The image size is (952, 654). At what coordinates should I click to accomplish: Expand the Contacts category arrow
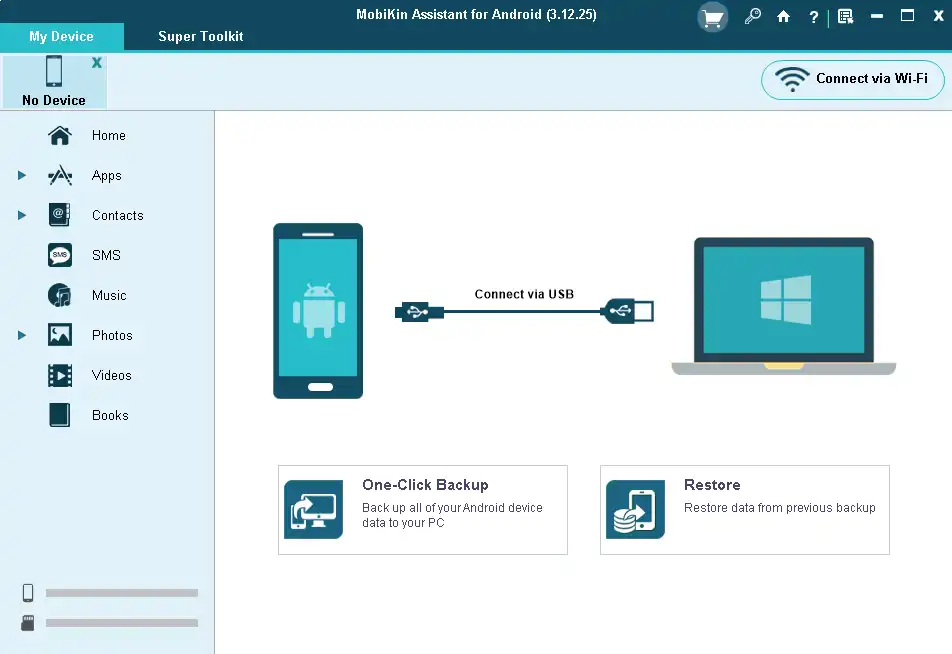[x=22, y=216]
